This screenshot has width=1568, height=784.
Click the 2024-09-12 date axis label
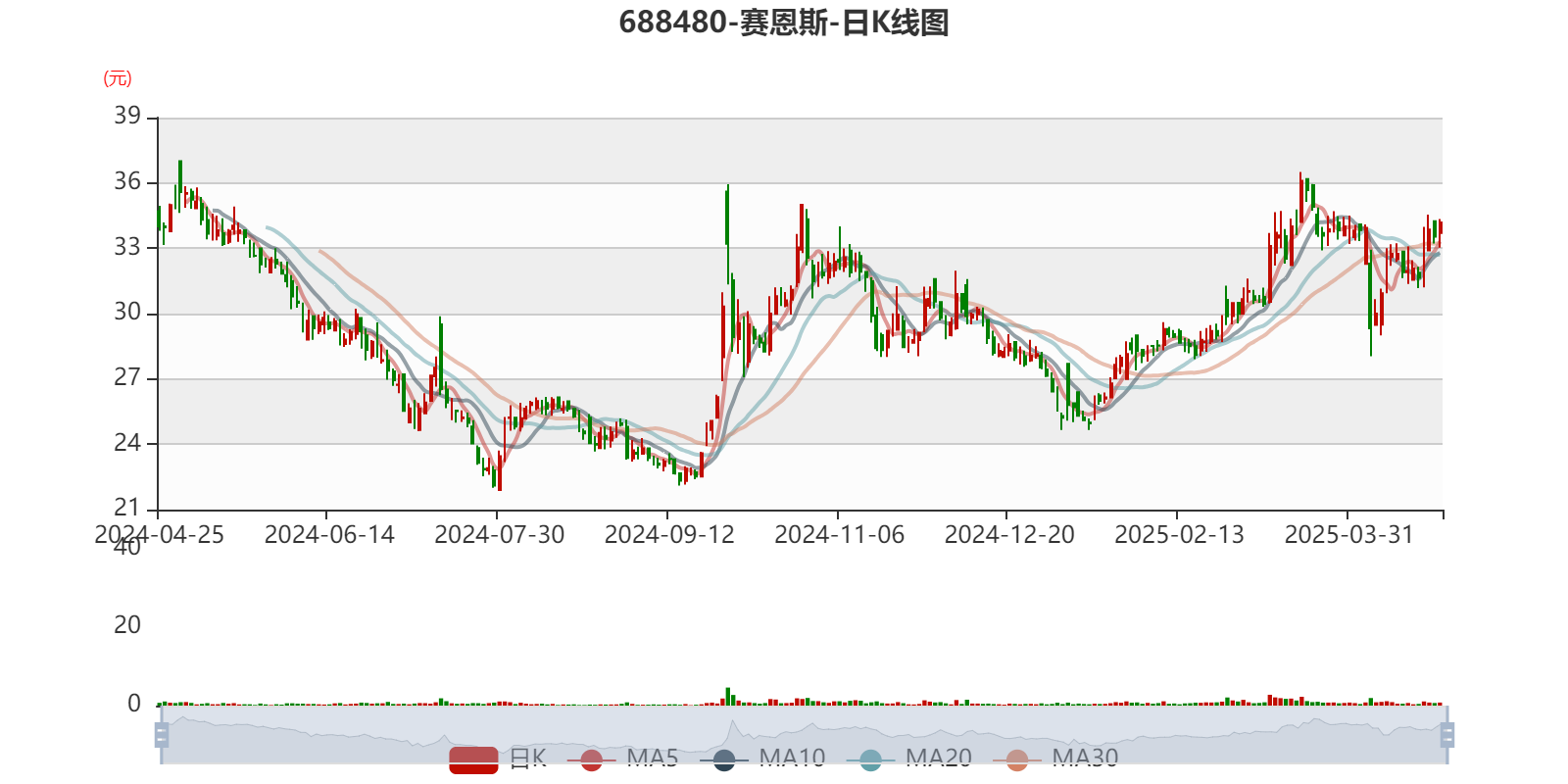[669, 535]
